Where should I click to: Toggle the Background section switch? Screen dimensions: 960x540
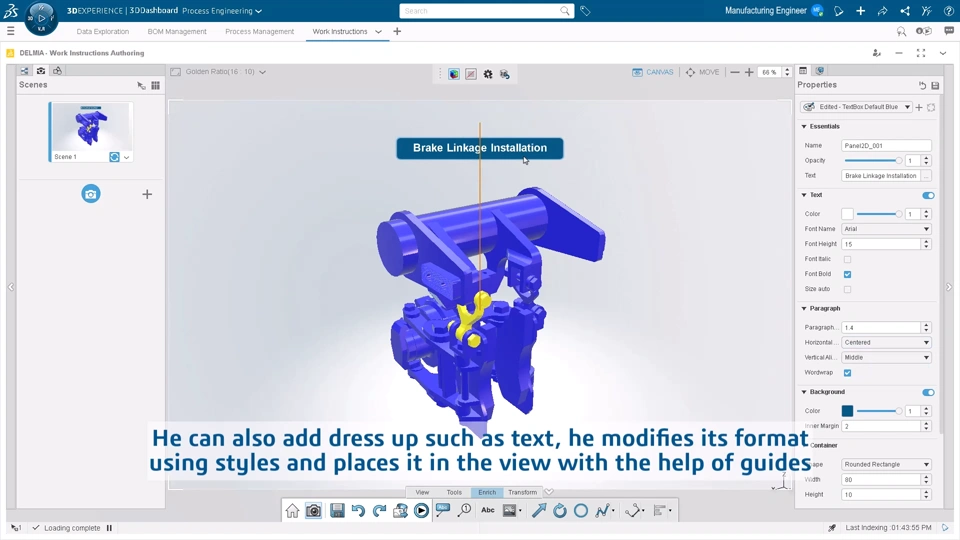point(928,392)
